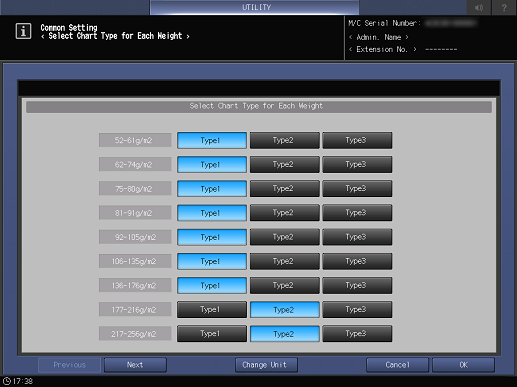Viewport: 517px width, 387px height.
Task: Click the M/C Serial Number text
Action: coord(384,23)
